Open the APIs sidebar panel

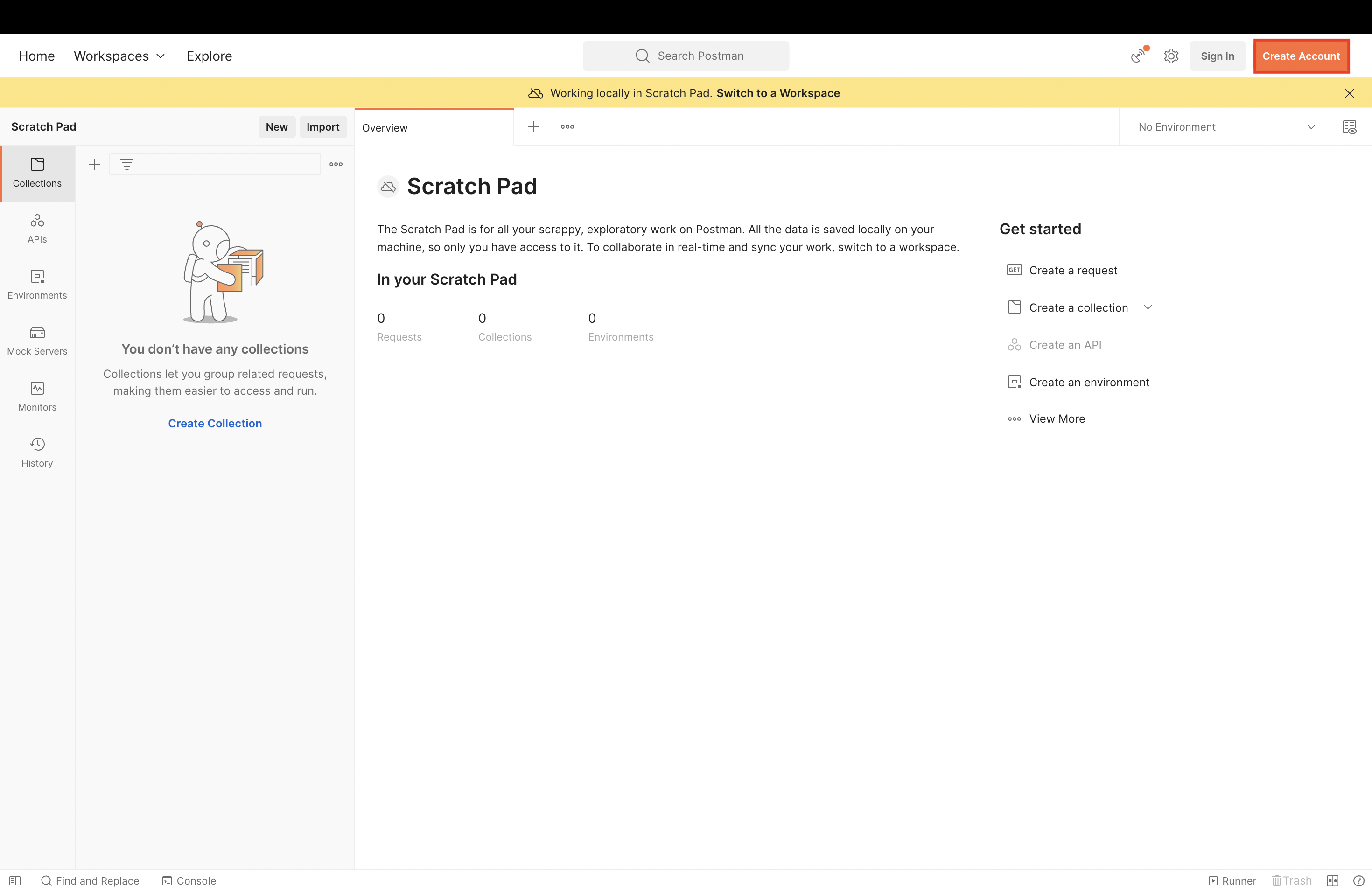click(x=37, y=229)
